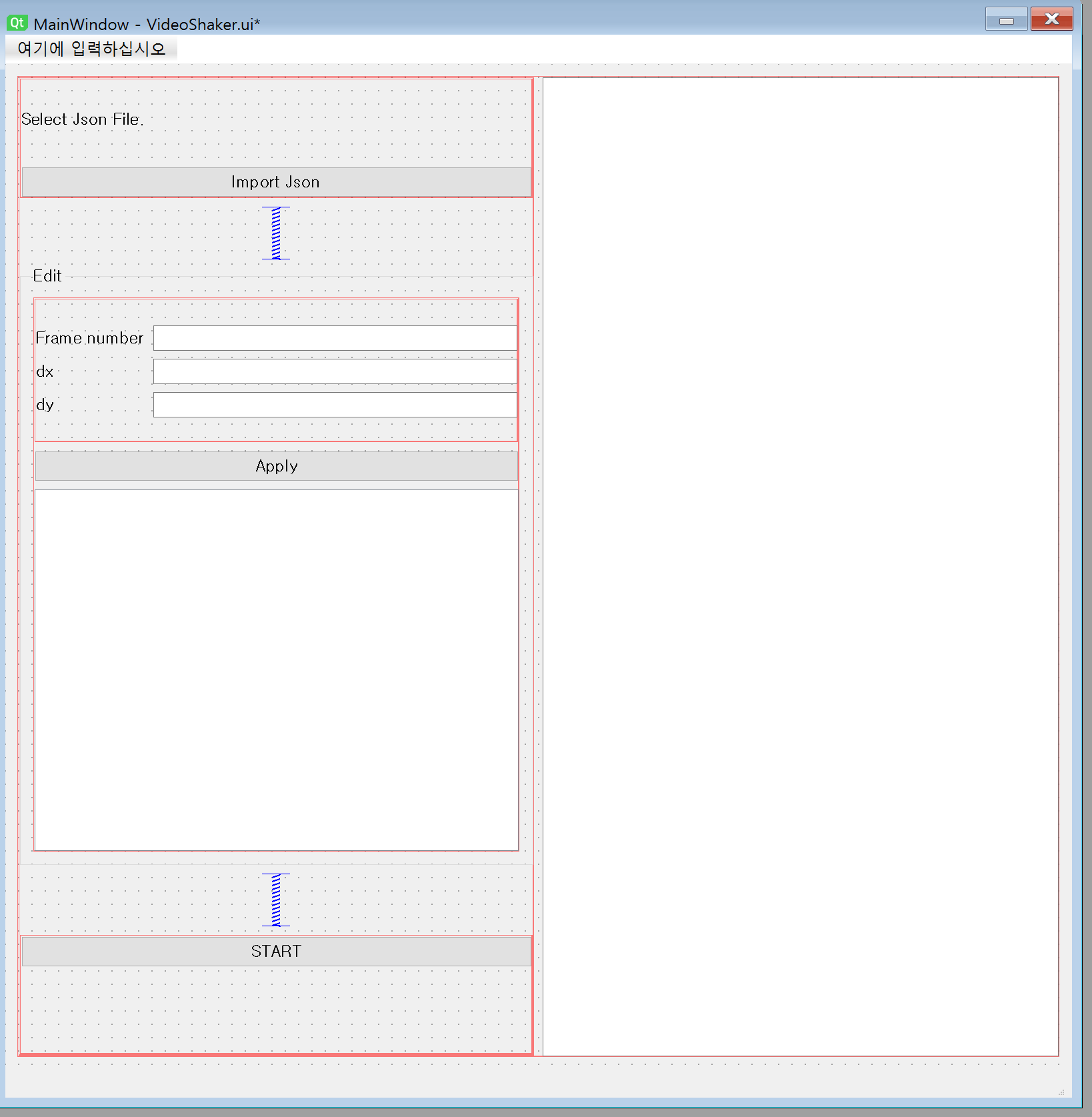Click the dx input field

point(335,371)
